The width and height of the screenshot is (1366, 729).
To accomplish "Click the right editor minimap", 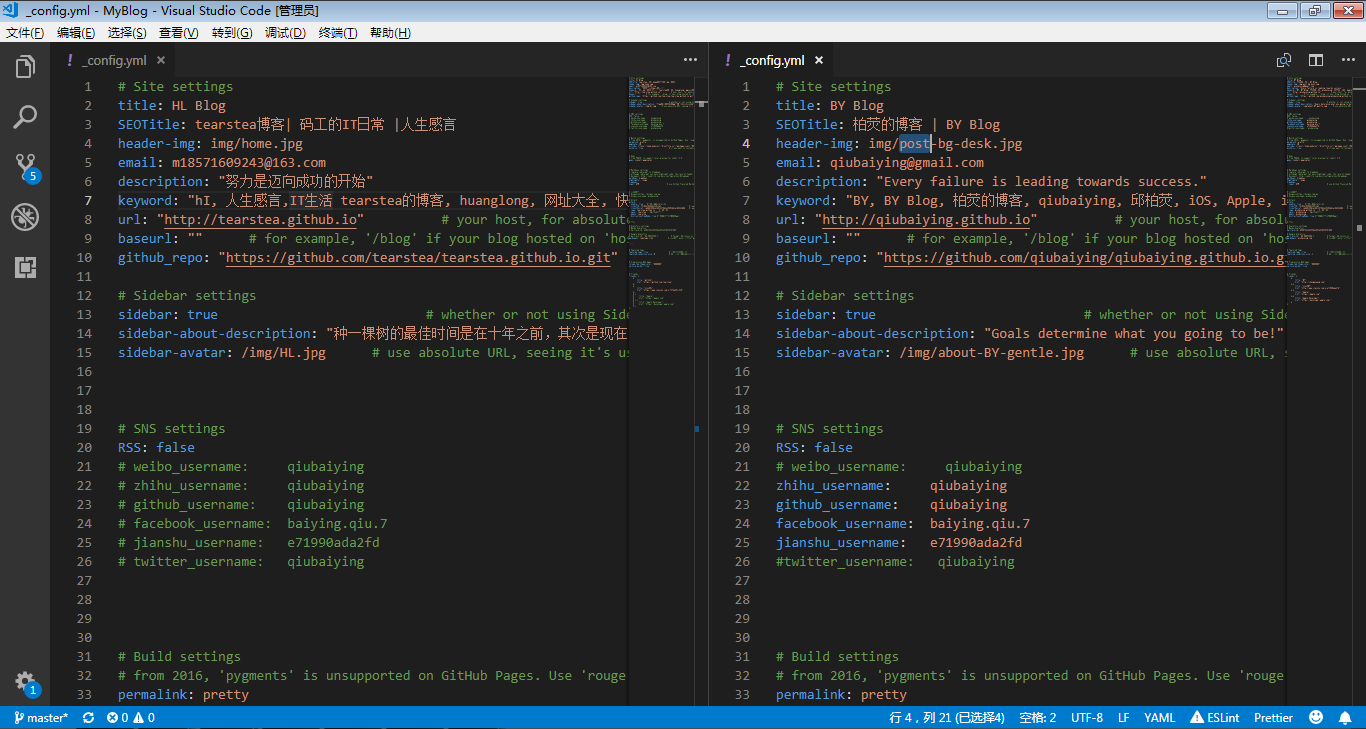I will tap(1319, 390).
